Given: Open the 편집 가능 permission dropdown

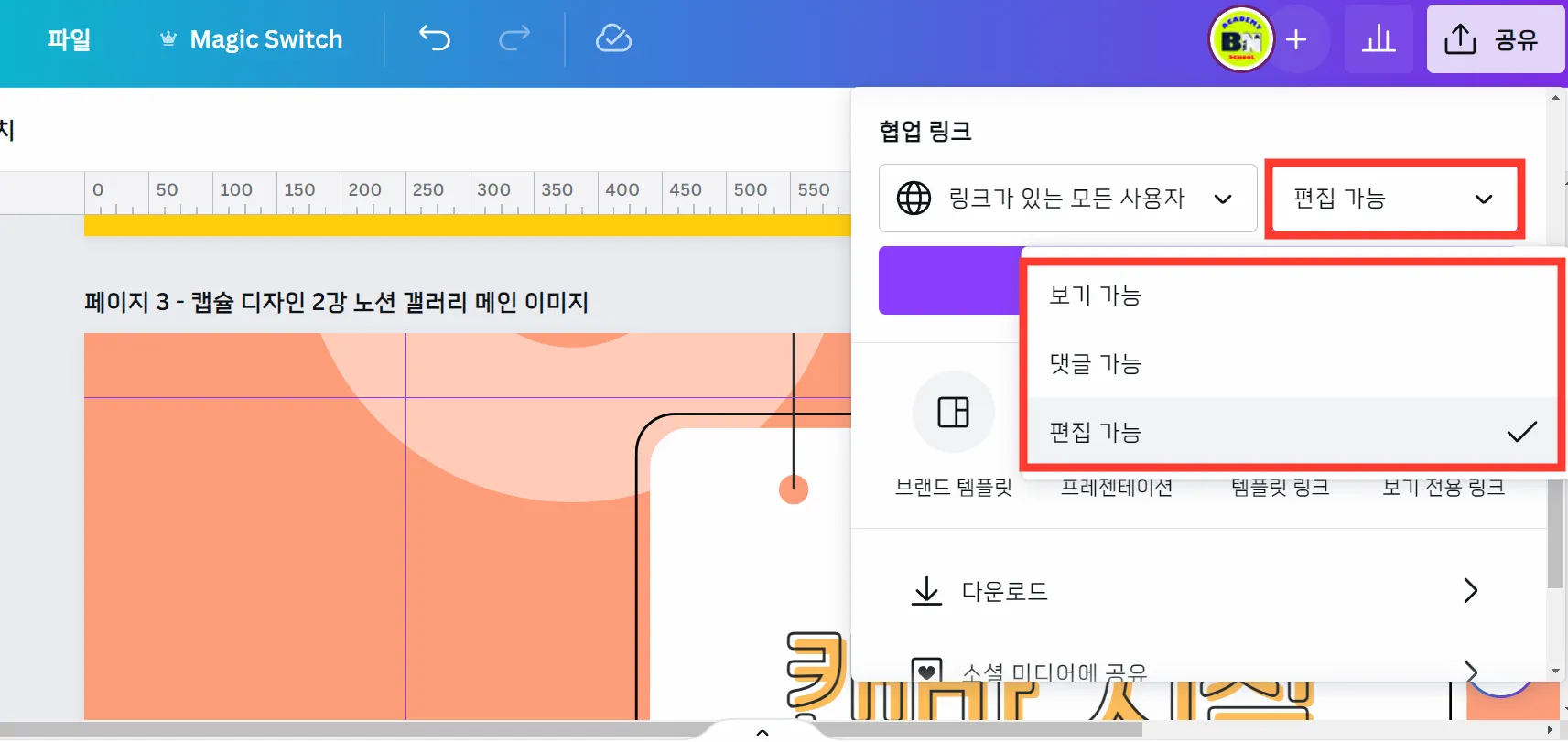Looking at the screenshot, I should click(1394, 199).
